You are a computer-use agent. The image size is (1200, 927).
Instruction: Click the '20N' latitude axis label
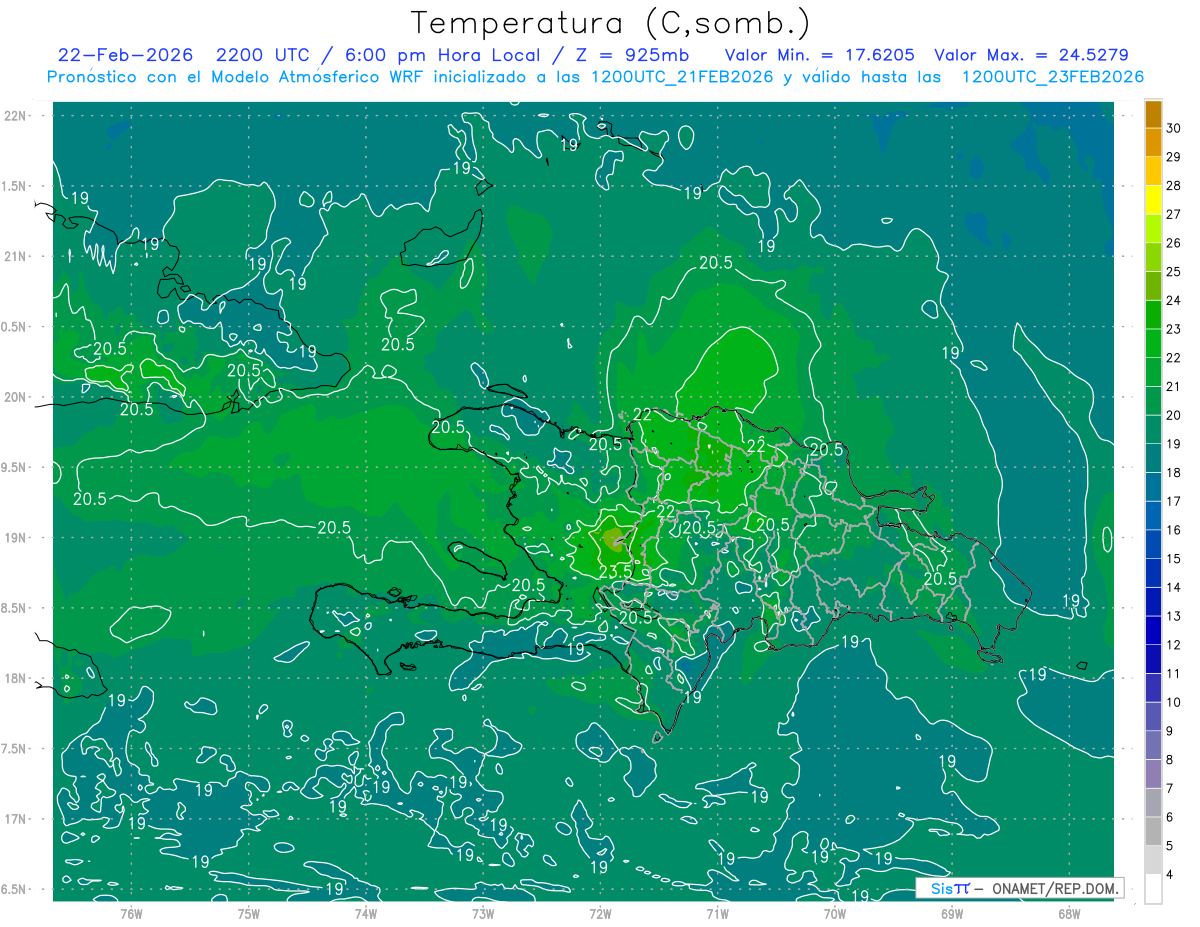[x=15, y=397]
